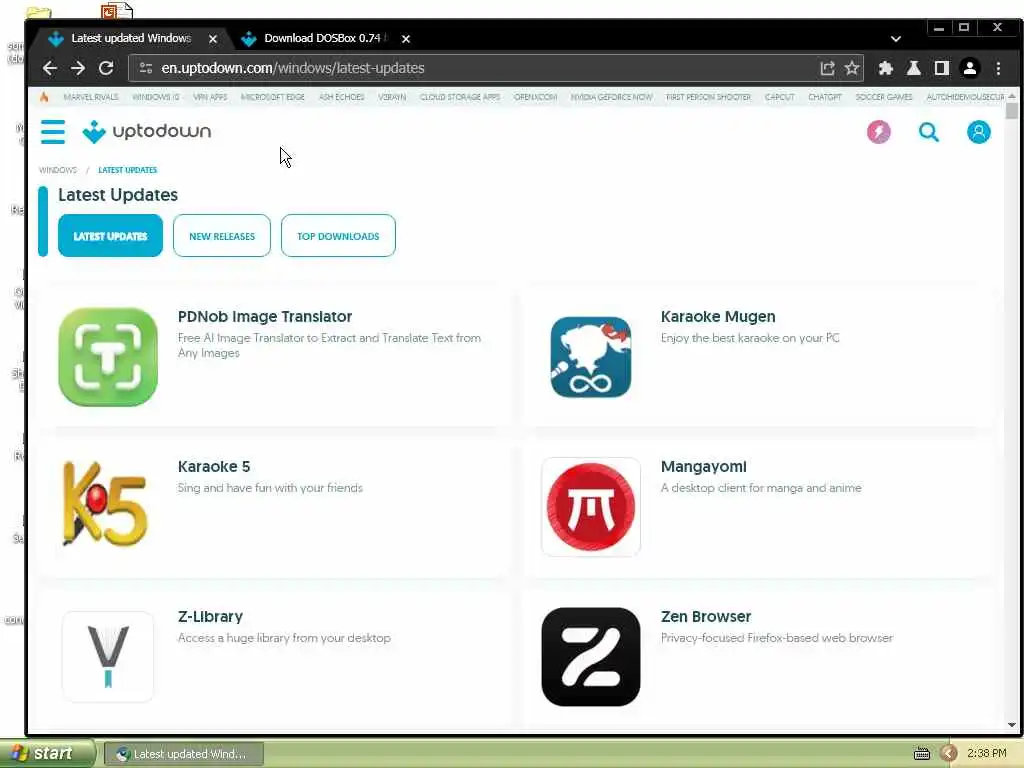Select the Latest Updates filter button
Viewport: 1024px width, 768px height.
[x=110, y=236]
